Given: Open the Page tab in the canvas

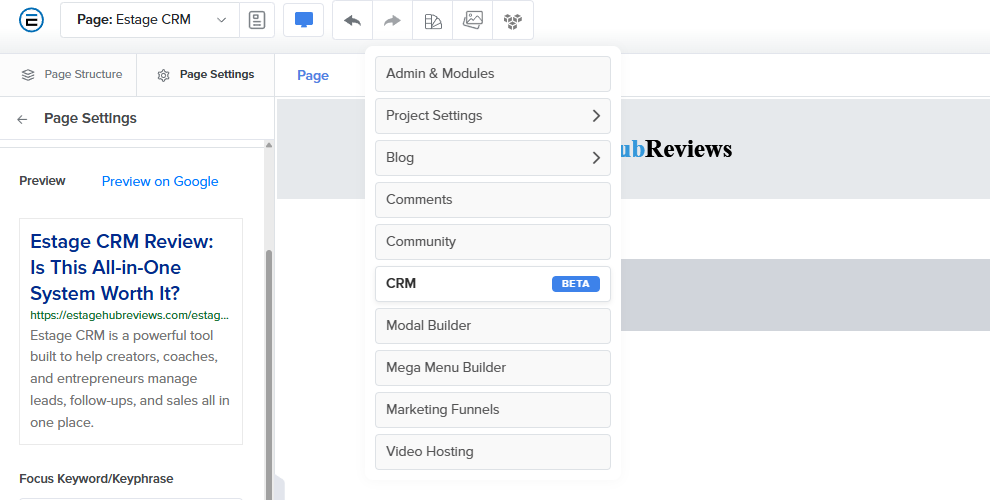Looking at the screenshot, I should point(313,75).
